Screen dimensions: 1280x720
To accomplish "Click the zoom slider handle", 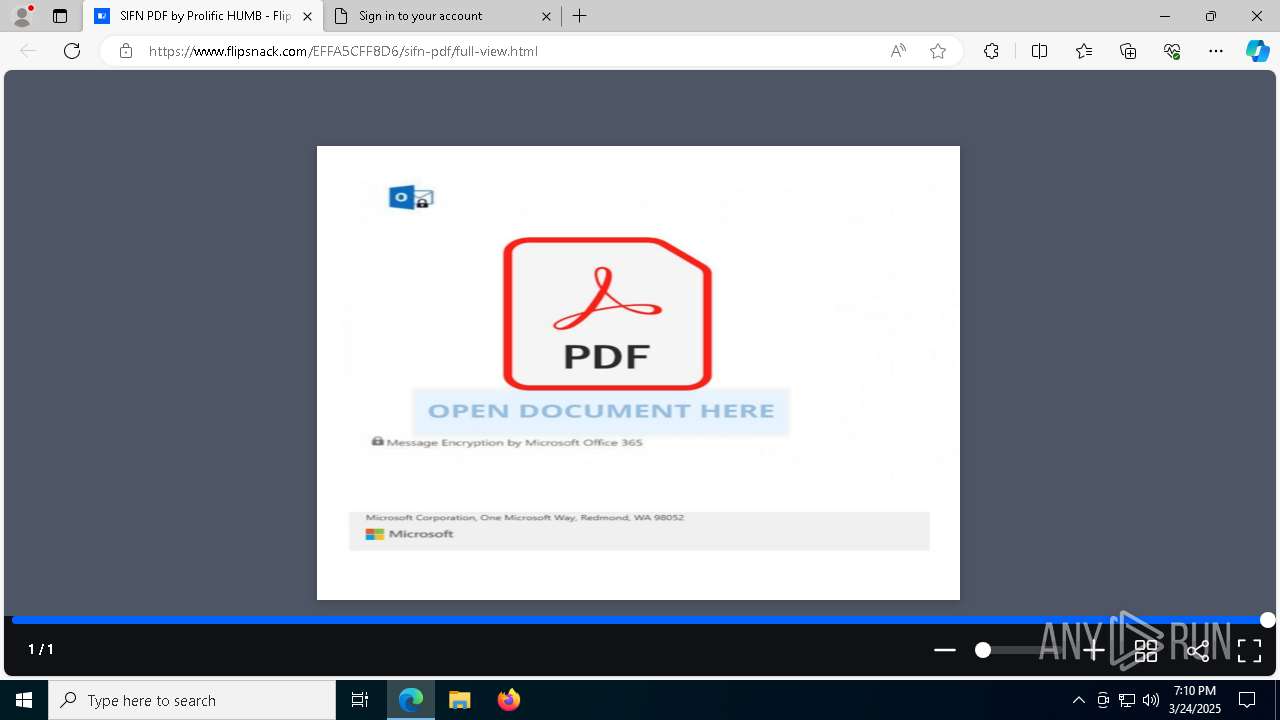I will click(x=983, y=650).
